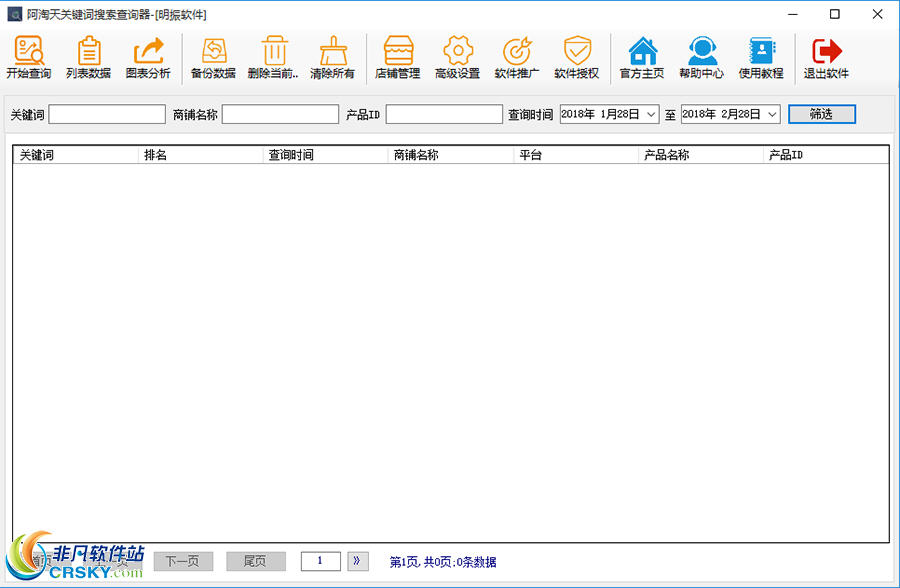Screen dimensions: 900x588
Task: Click the 下一页 next page button
Action: [x=183, y=561]
